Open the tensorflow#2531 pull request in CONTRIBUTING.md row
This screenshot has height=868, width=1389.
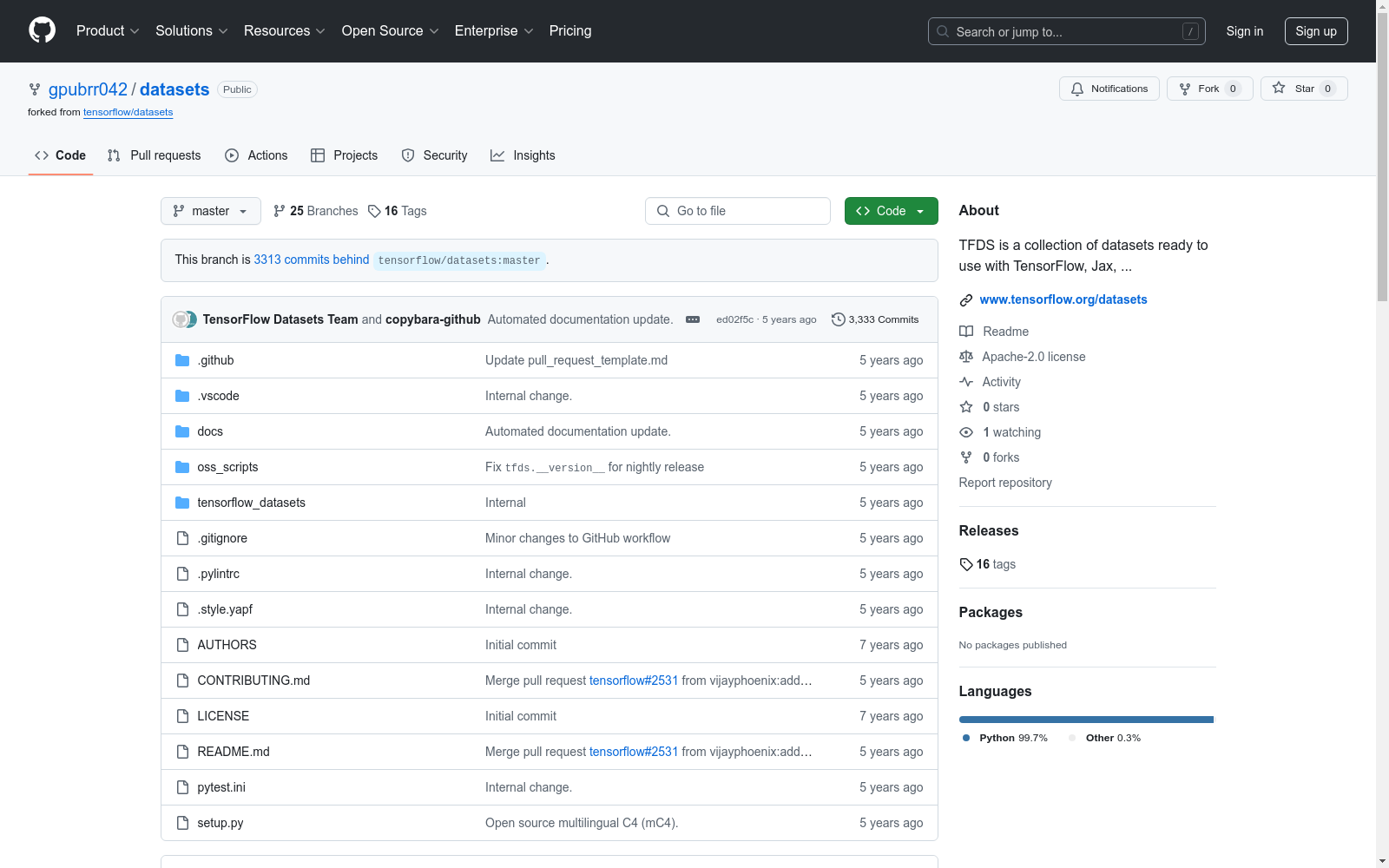pos(634,681)
